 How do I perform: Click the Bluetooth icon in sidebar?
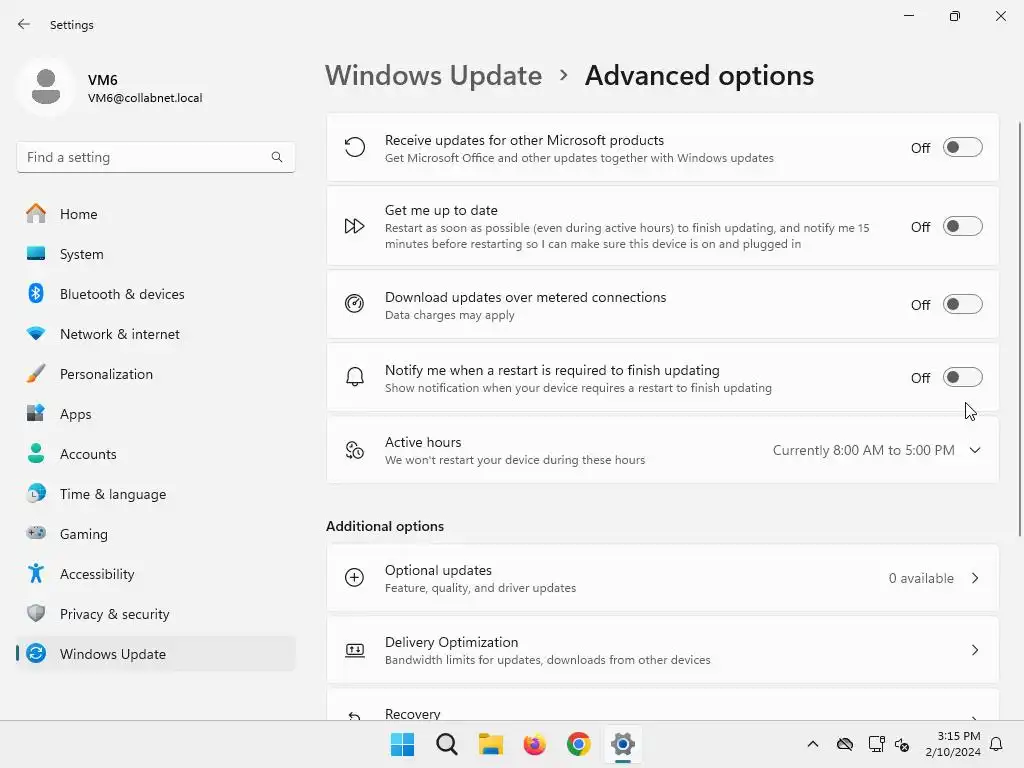coord(36,293)
